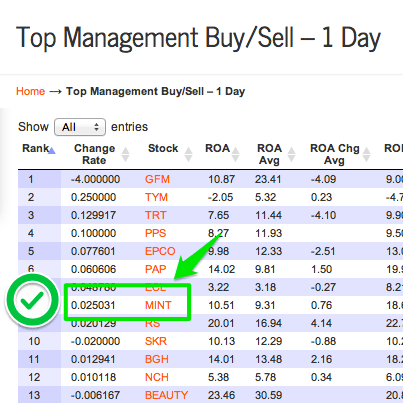Select ROA Avg value 11.93
Screen dimensions: 403x403
(268, 233)
